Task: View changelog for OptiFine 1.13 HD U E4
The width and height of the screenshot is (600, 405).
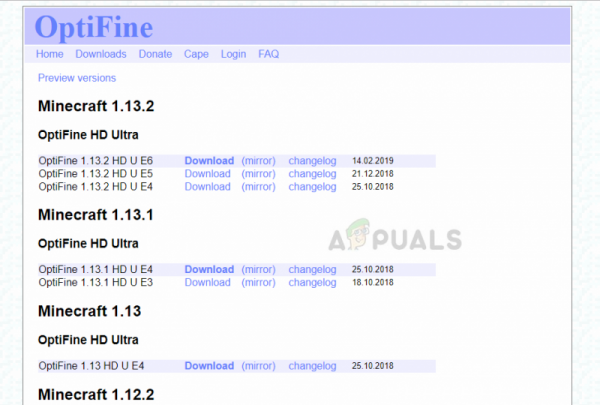Action: click(312, 366)
